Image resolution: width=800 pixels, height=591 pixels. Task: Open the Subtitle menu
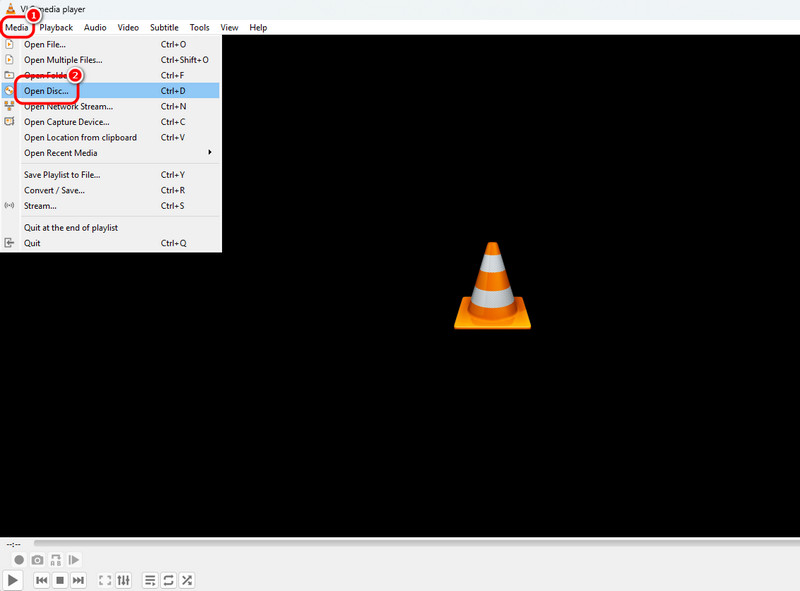[164, 28]
